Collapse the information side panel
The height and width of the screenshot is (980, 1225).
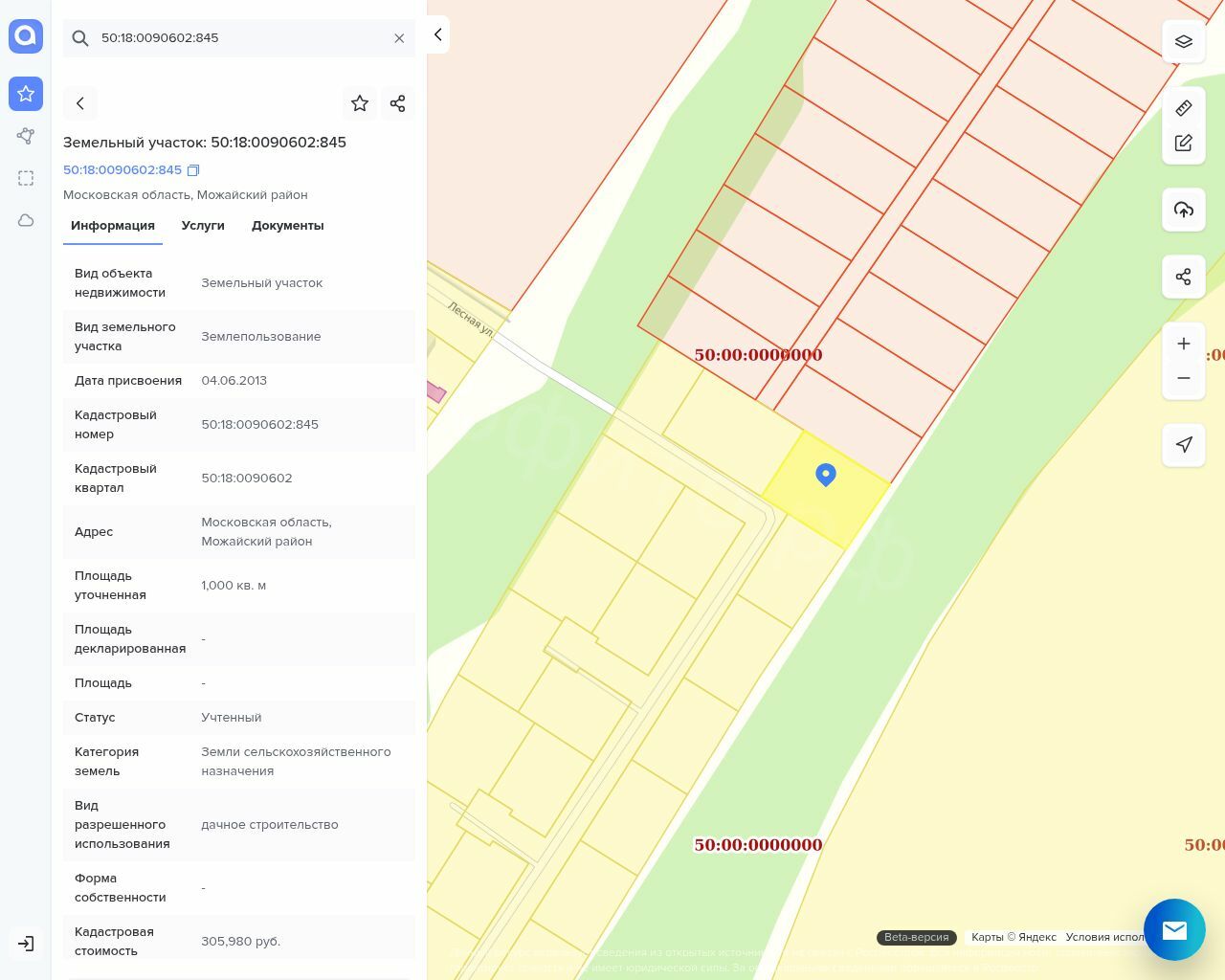(437, 34)
